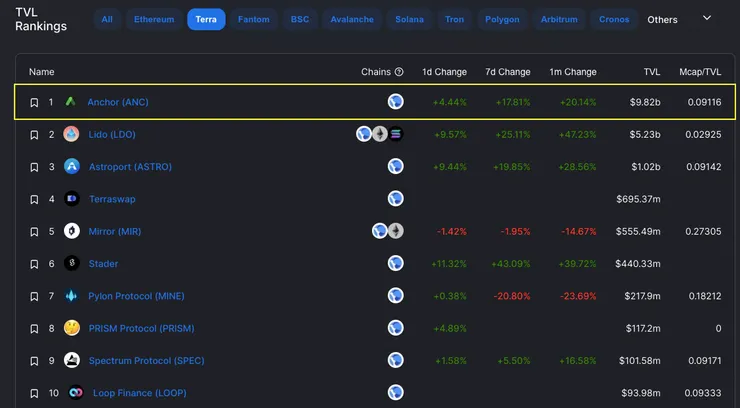Viewport: 740px width, 408px height.
Task: Click the Anchor protocol logo icon
Action: pyautogui.click(x=71, y=102)
